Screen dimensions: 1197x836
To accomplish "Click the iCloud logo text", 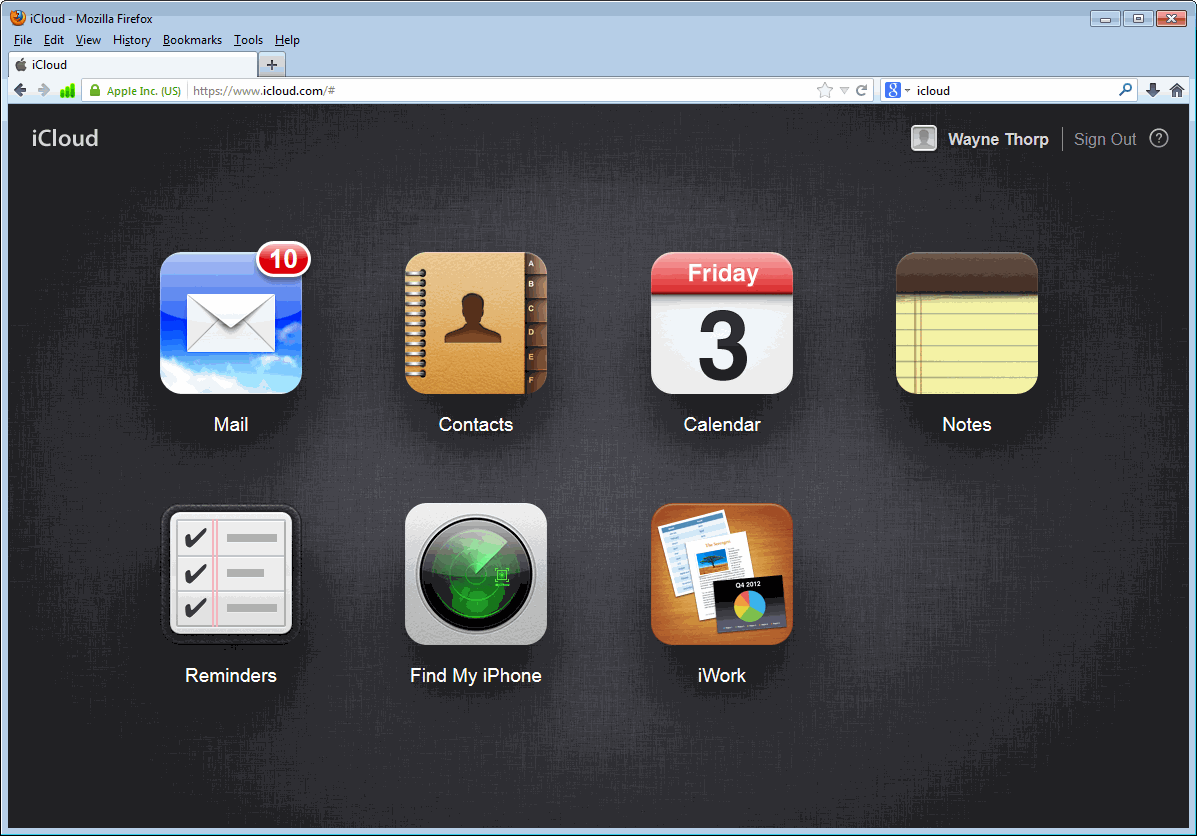I will 65,138.
